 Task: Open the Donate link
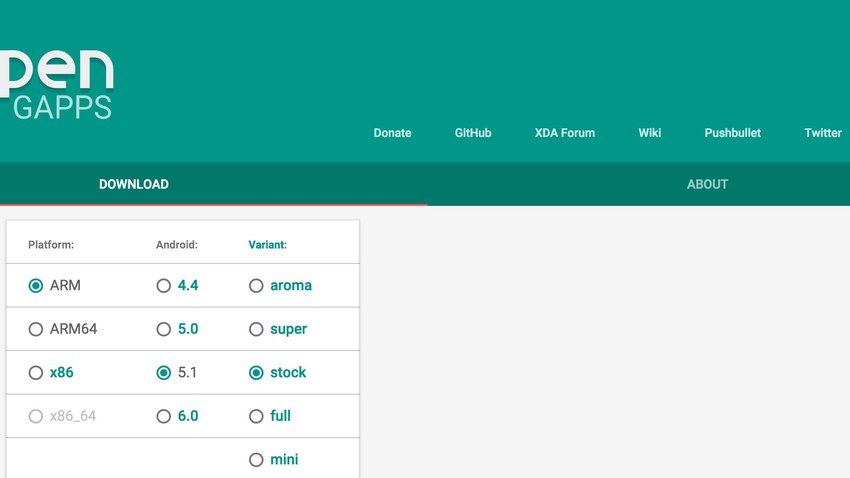click(x=392, y=133)
